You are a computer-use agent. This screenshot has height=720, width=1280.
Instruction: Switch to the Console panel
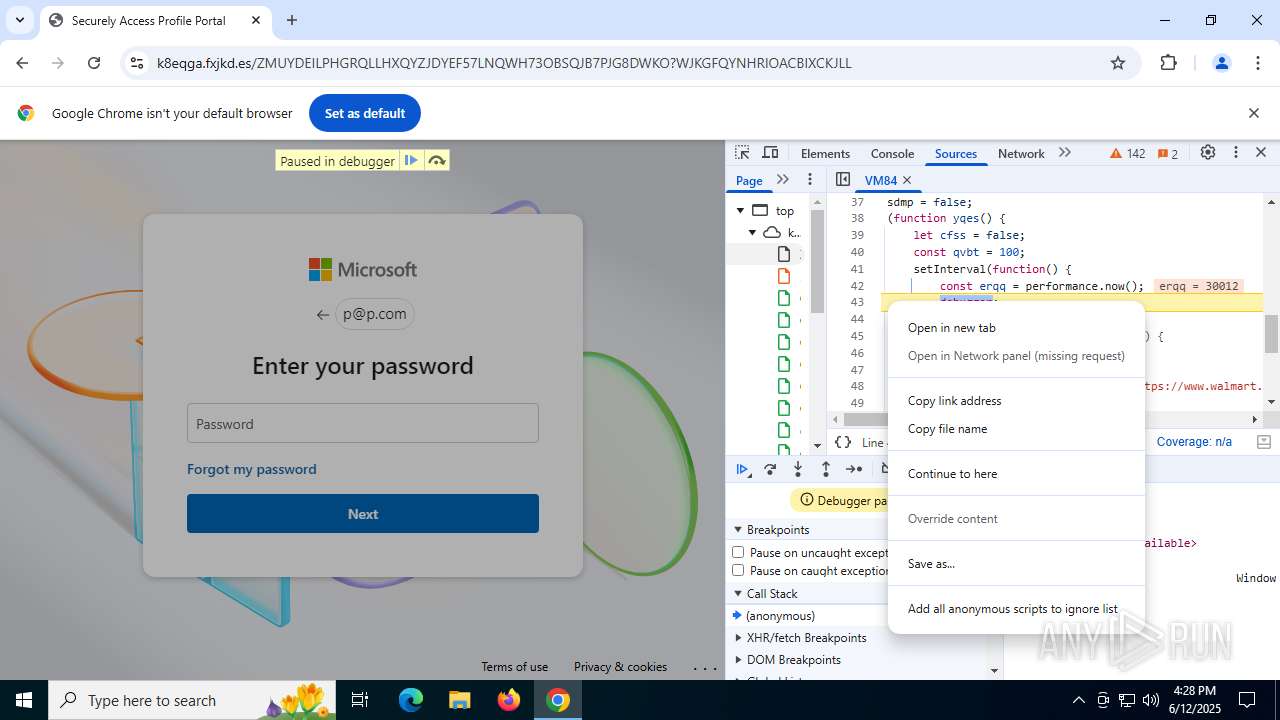click(x=892, y=154)
